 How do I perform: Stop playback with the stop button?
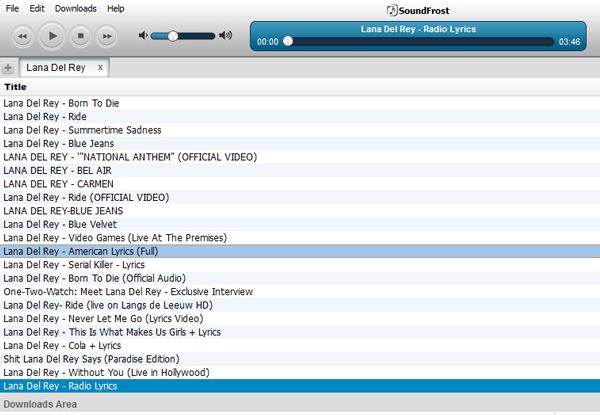click(80, 37)
